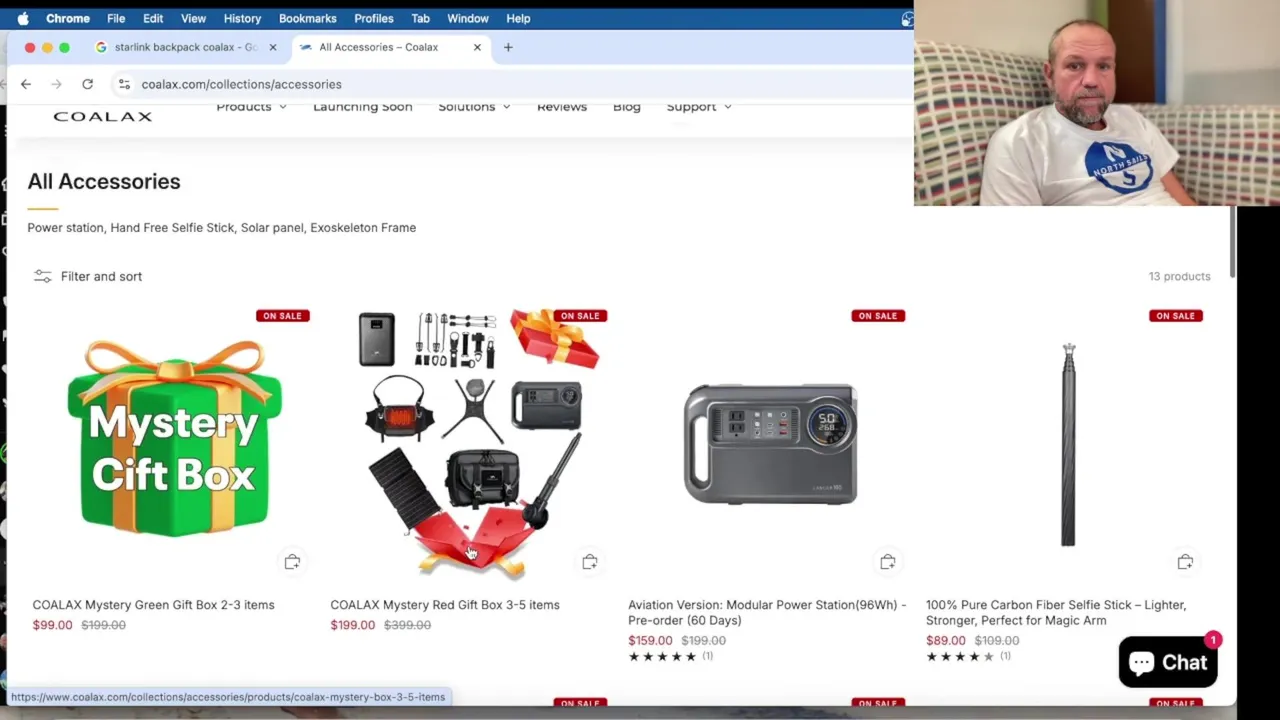1280x720 pixels.
Task: Open 100% Pure Carbon Fiber Selfie Stick link
Action: coord(1056,612)
